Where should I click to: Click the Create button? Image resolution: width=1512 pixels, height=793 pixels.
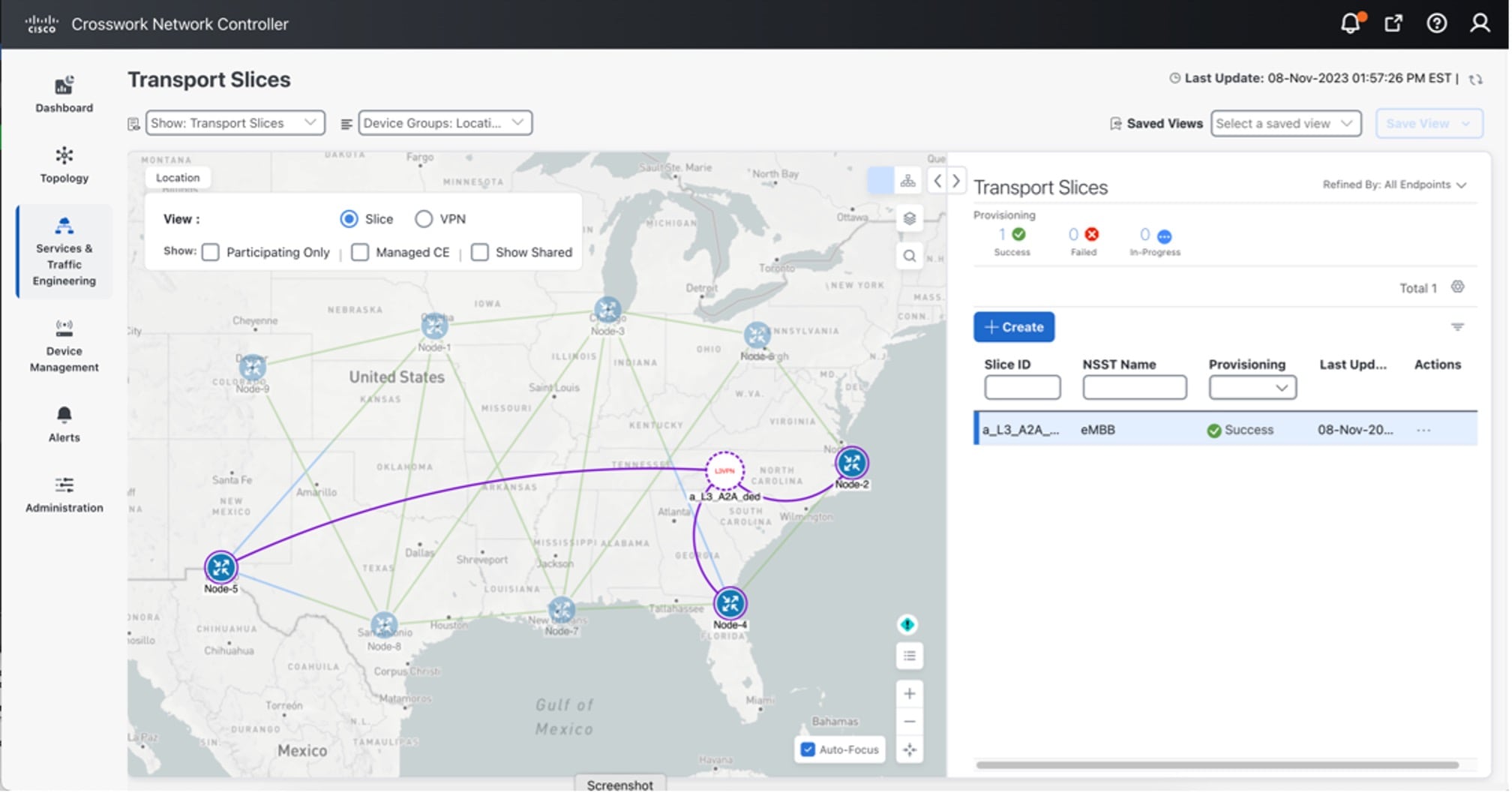tap(1014, 326)
